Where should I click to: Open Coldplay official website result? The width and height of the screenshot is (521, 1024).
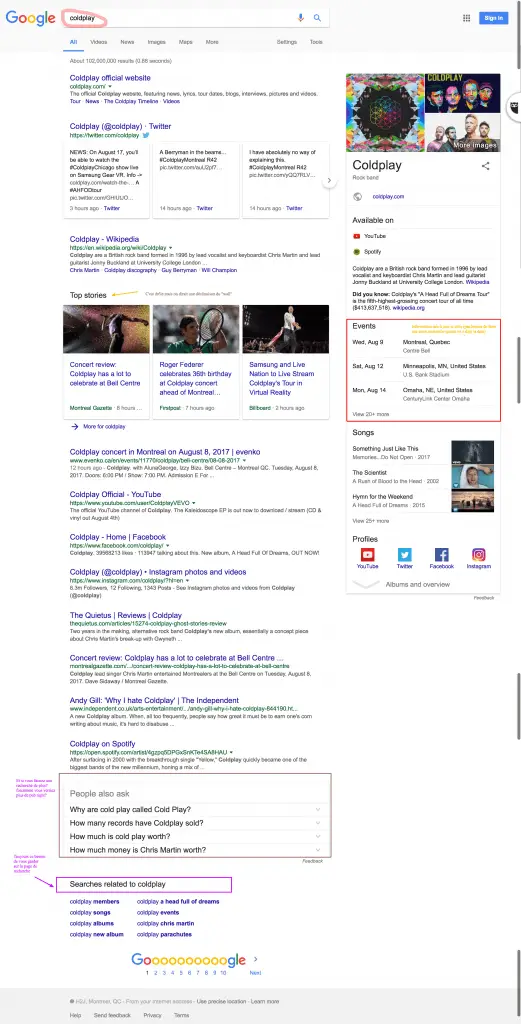110,78
